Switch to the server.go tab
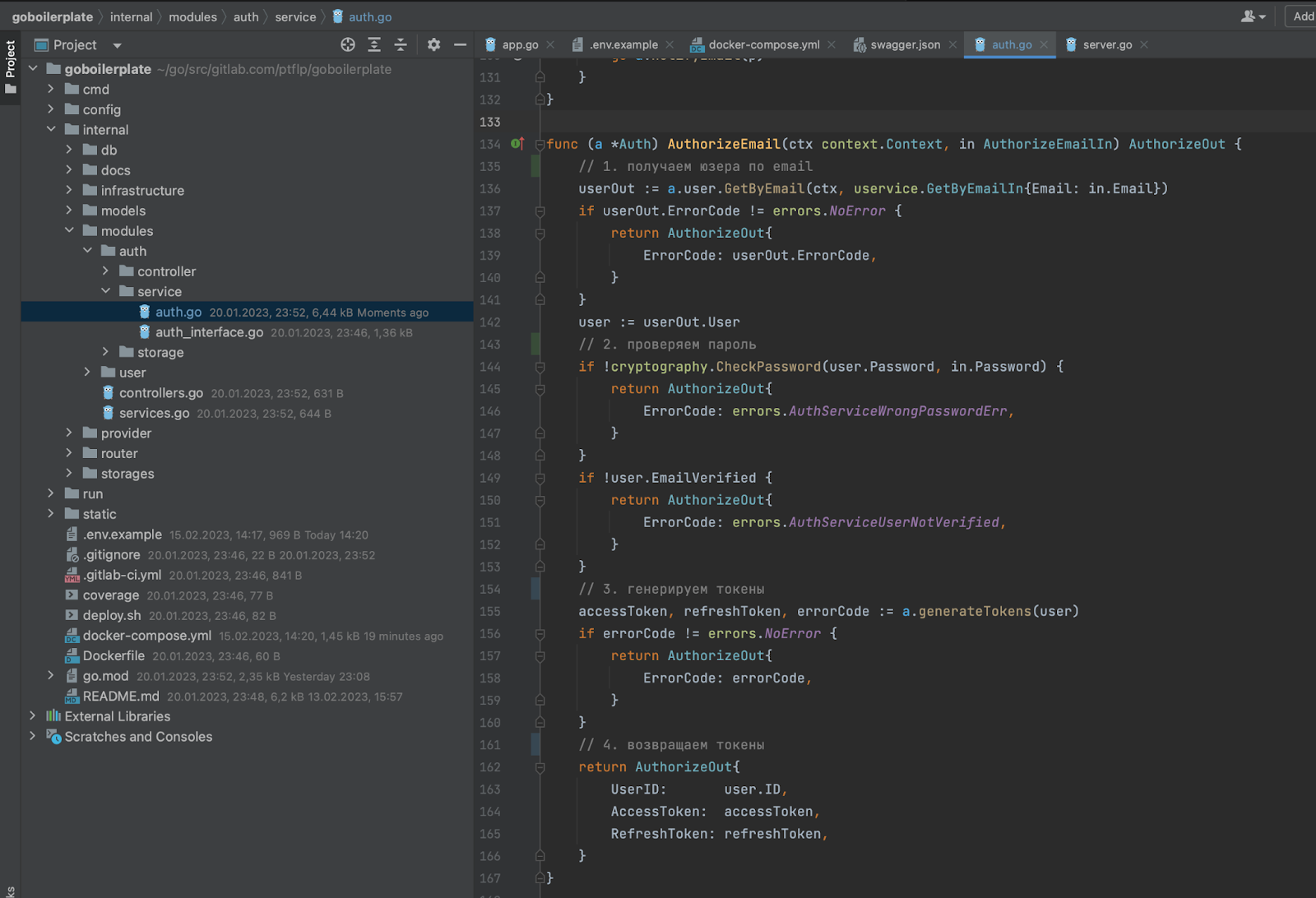Screen dimensions: 1316x898 pyautogui.click(x=1106, y=45)
